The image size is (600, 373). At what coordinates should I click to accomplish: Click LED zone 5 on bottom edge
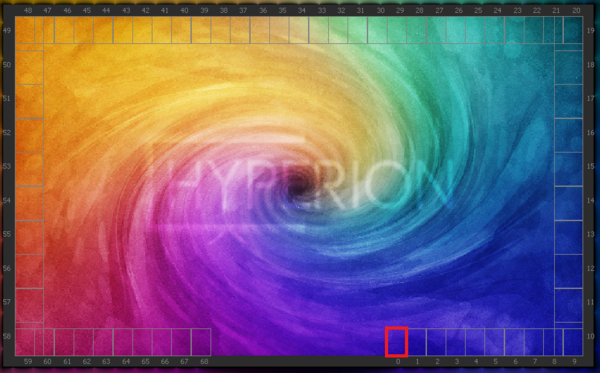[495, 342]
